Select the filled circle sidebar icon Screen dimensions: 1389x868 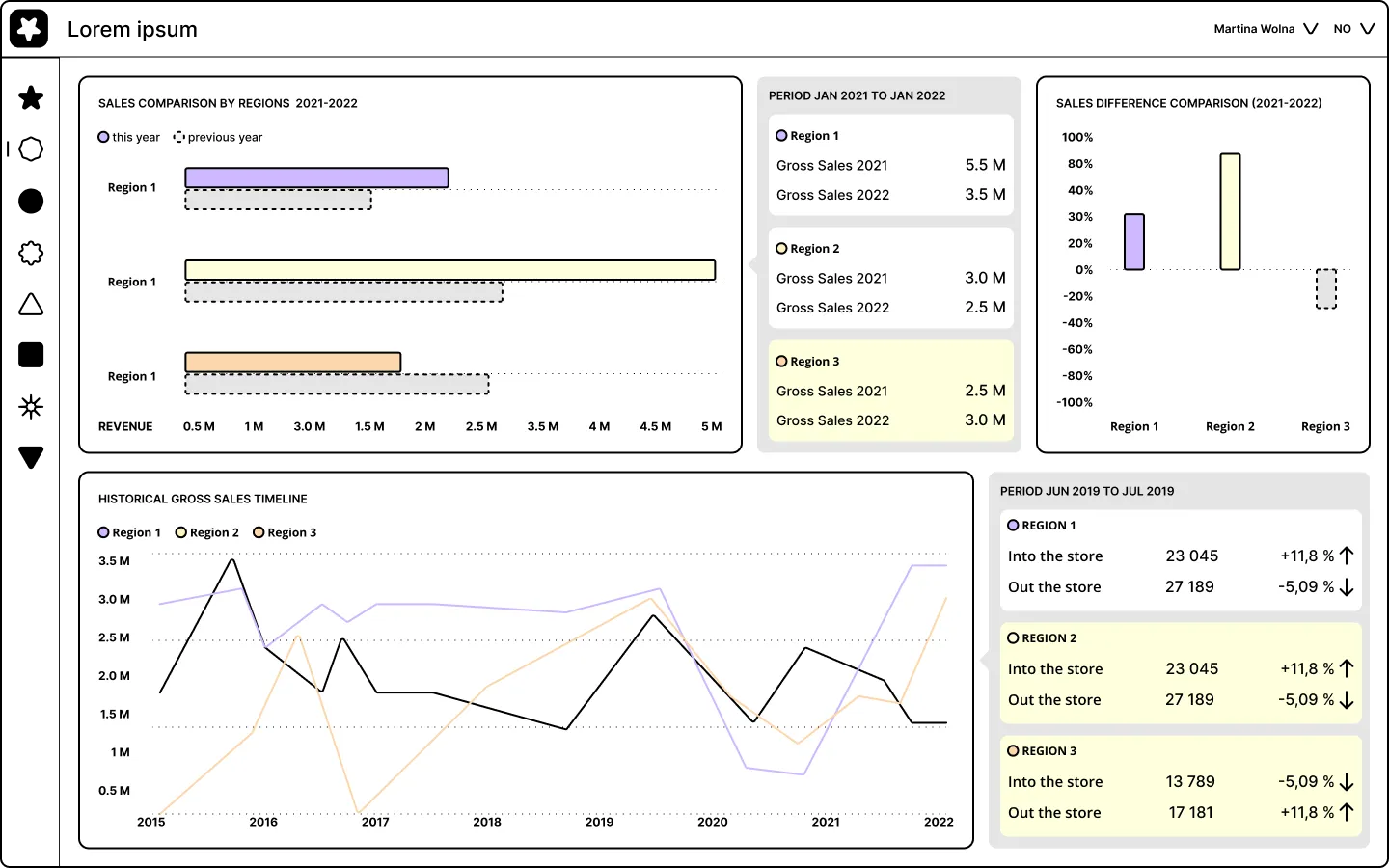(x=31, y=201)
